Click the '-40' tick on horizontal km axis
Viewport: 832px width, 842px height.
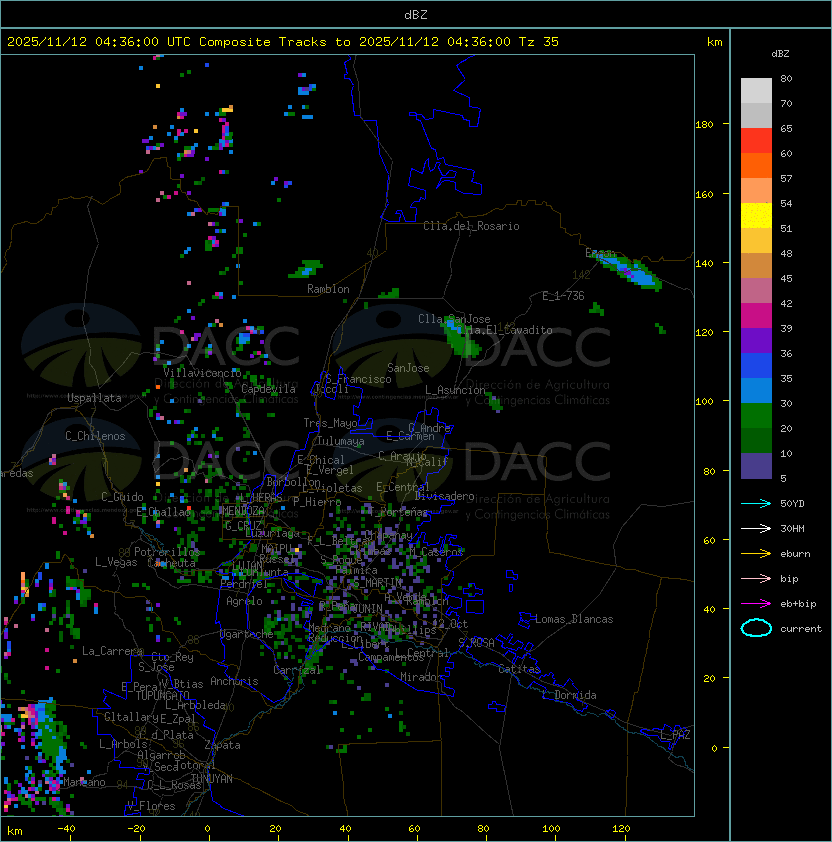(66, 829)
